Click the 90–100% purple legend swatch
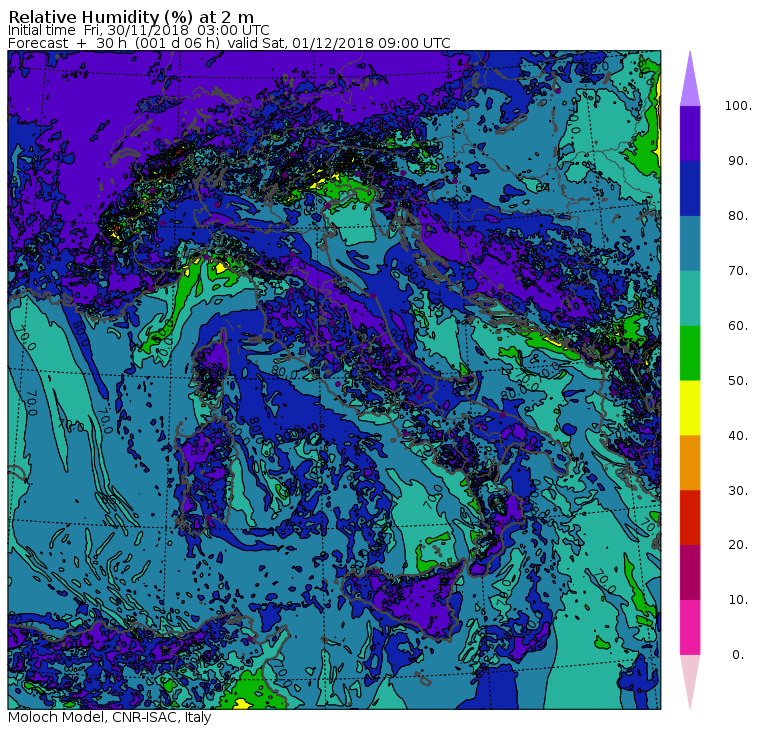This screenshot has height=731, width=760. pyautogui.click(x=690, y=133)
